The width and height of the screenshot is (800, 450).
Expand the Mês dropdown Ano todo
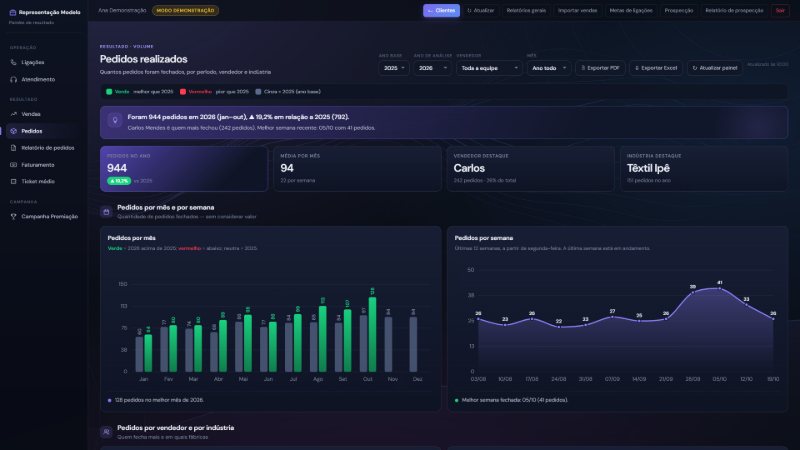point(549,68)
